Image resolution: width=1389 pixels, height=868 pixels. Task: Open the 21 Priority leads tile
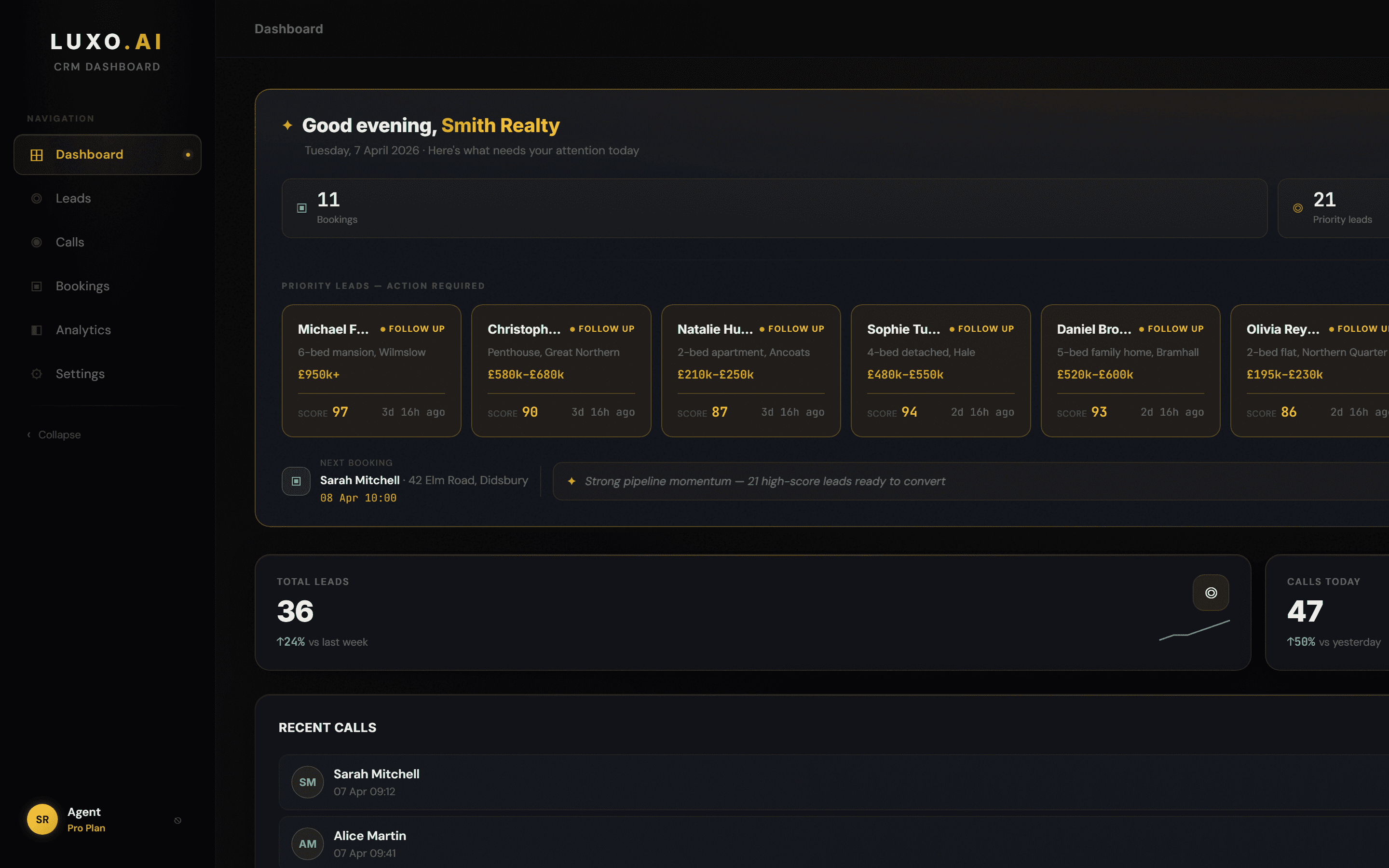tap(1333, 208)
